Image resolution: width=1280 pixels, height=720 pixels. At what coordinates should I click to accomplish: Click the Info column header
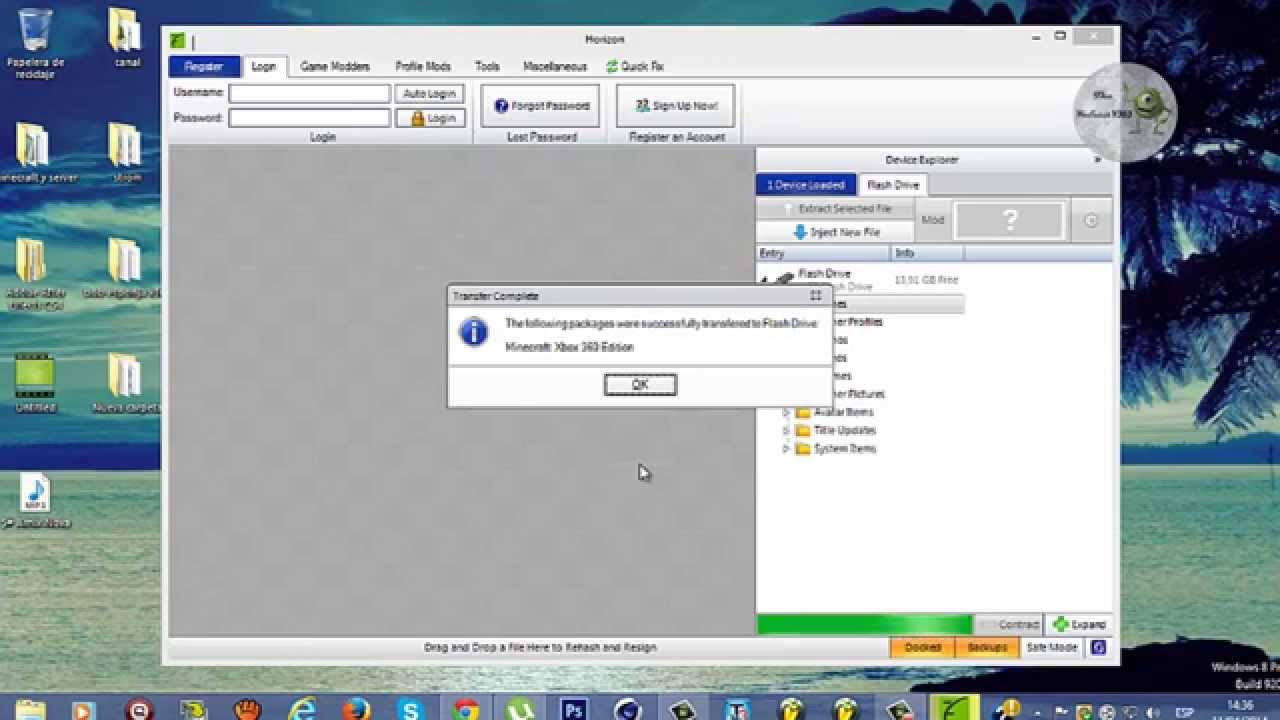coord(928,254)
